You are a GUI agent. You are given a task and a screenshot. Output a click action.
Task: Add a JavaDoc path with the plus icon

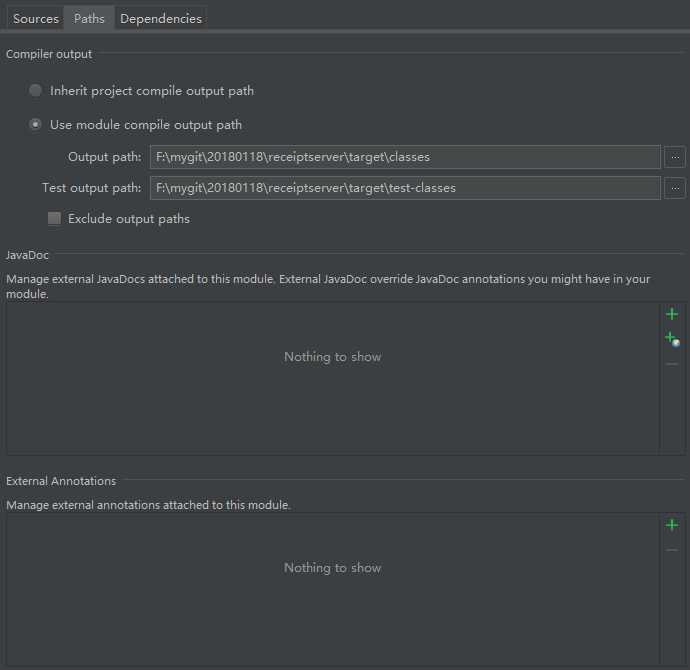672,314
